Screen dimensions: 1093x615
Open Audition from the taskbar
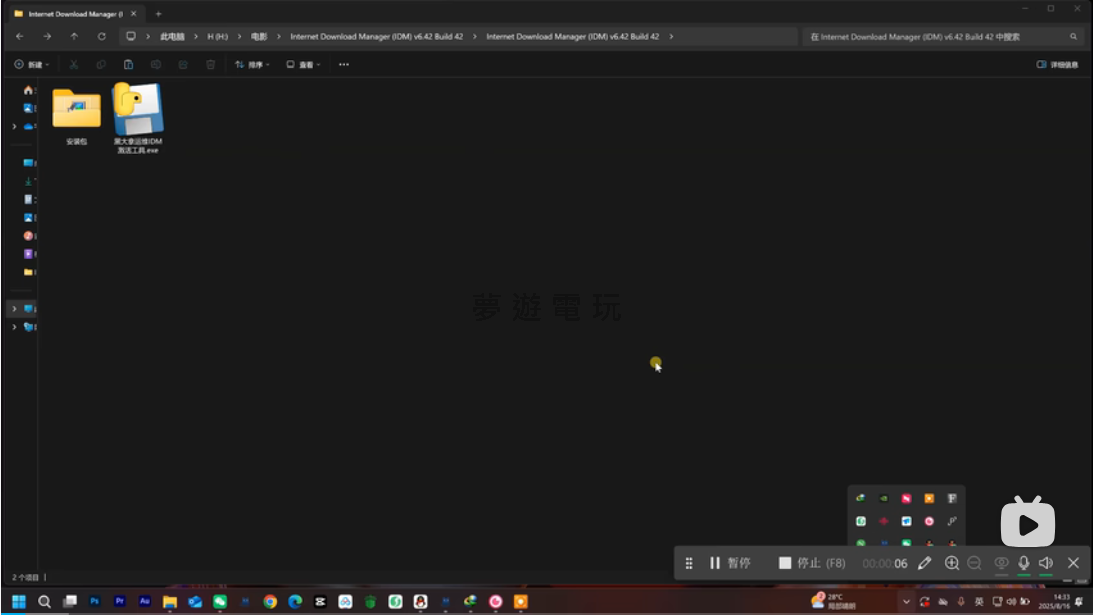click(x=145, y=601)
